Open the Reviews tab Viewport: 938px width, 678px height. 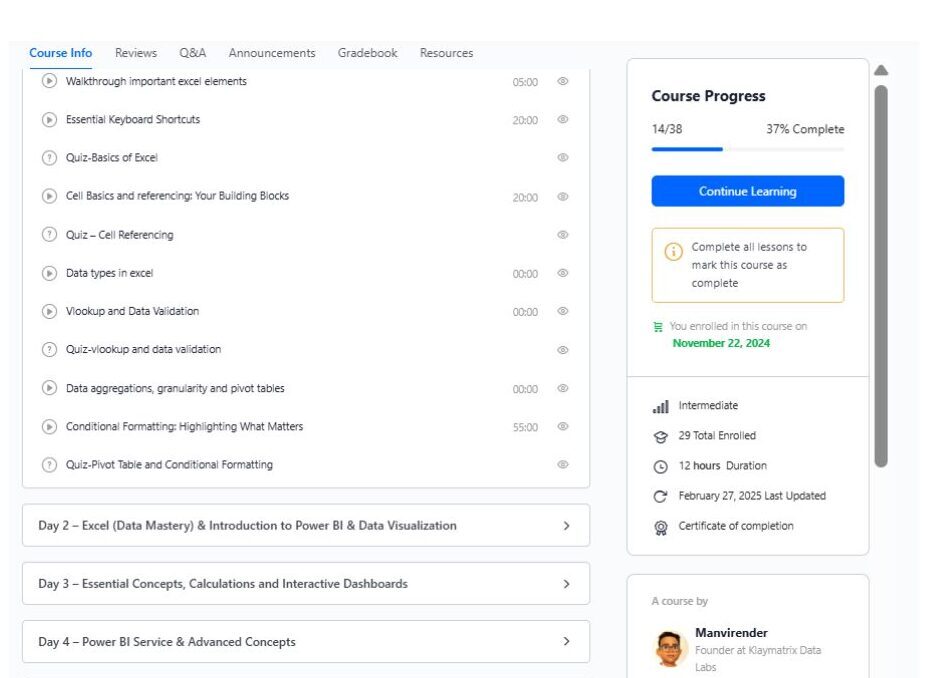tap(136, 53)
